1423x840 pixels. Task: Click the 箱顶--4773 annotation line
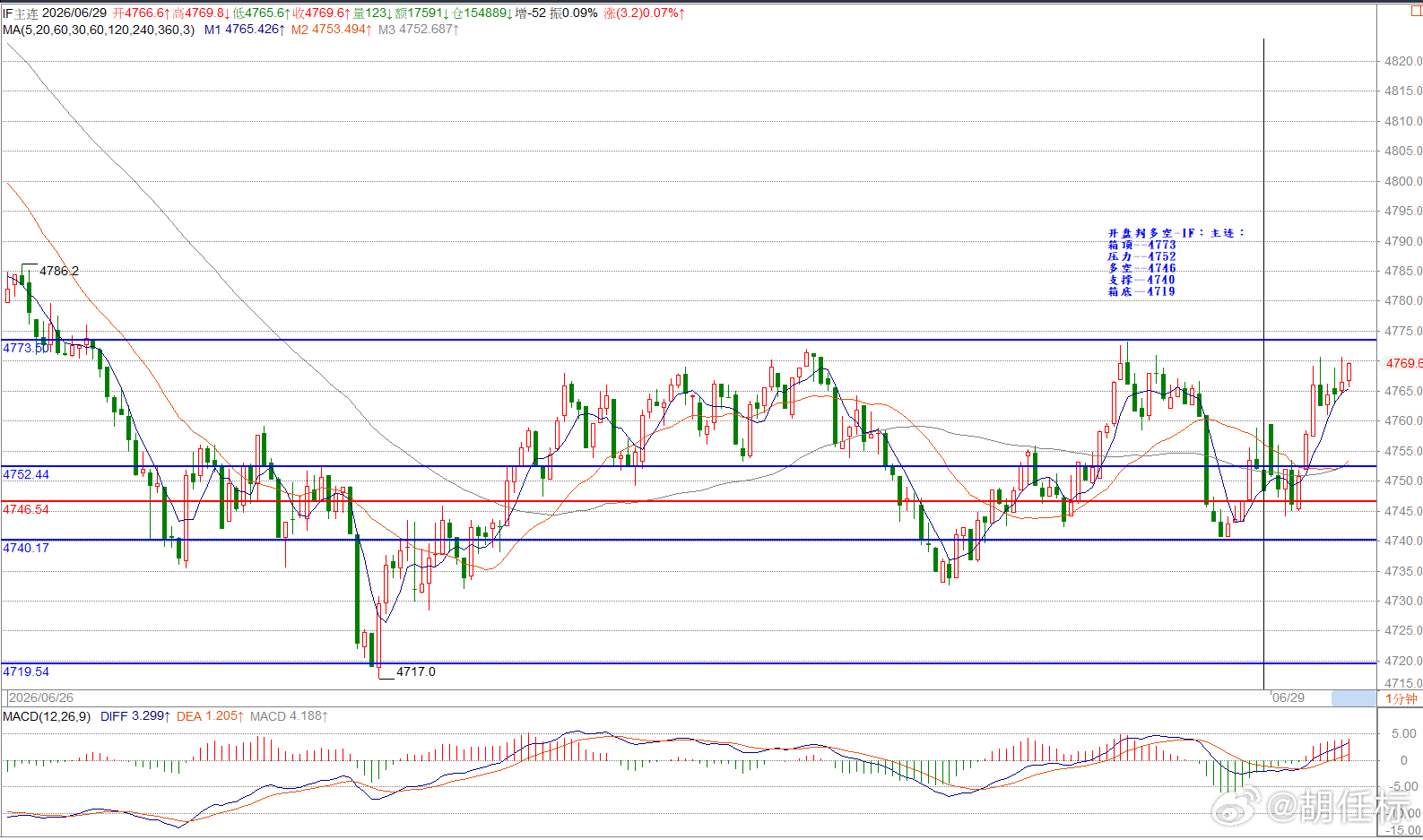(1141, 245)
